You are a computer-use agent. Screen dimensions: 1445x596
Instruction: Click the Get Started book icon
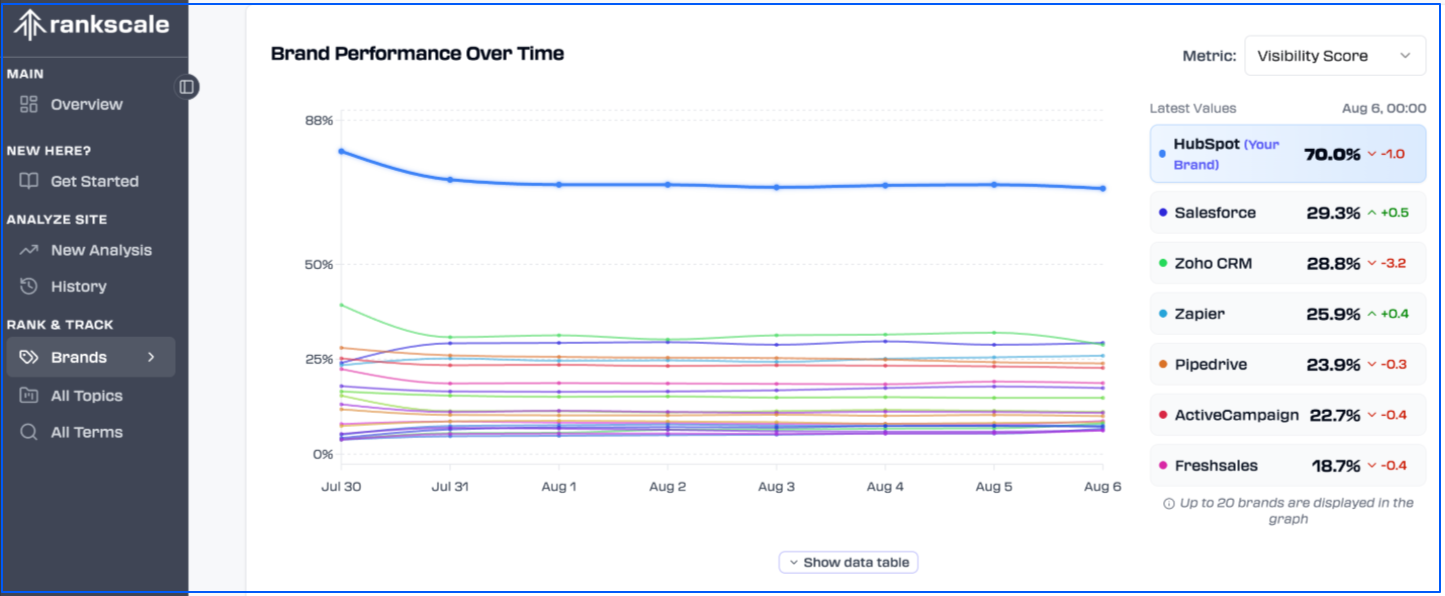tap(29, 181)
